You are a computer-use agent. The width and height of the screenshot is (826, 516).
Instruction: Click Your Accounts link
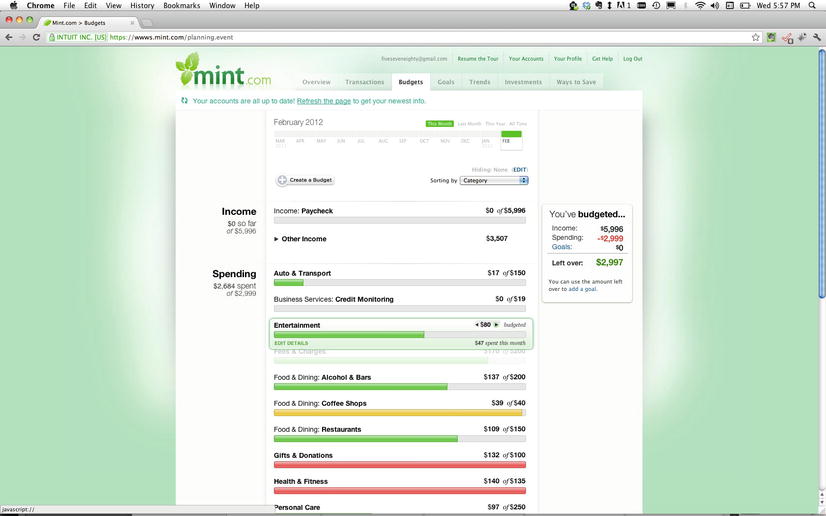(526, 59)
